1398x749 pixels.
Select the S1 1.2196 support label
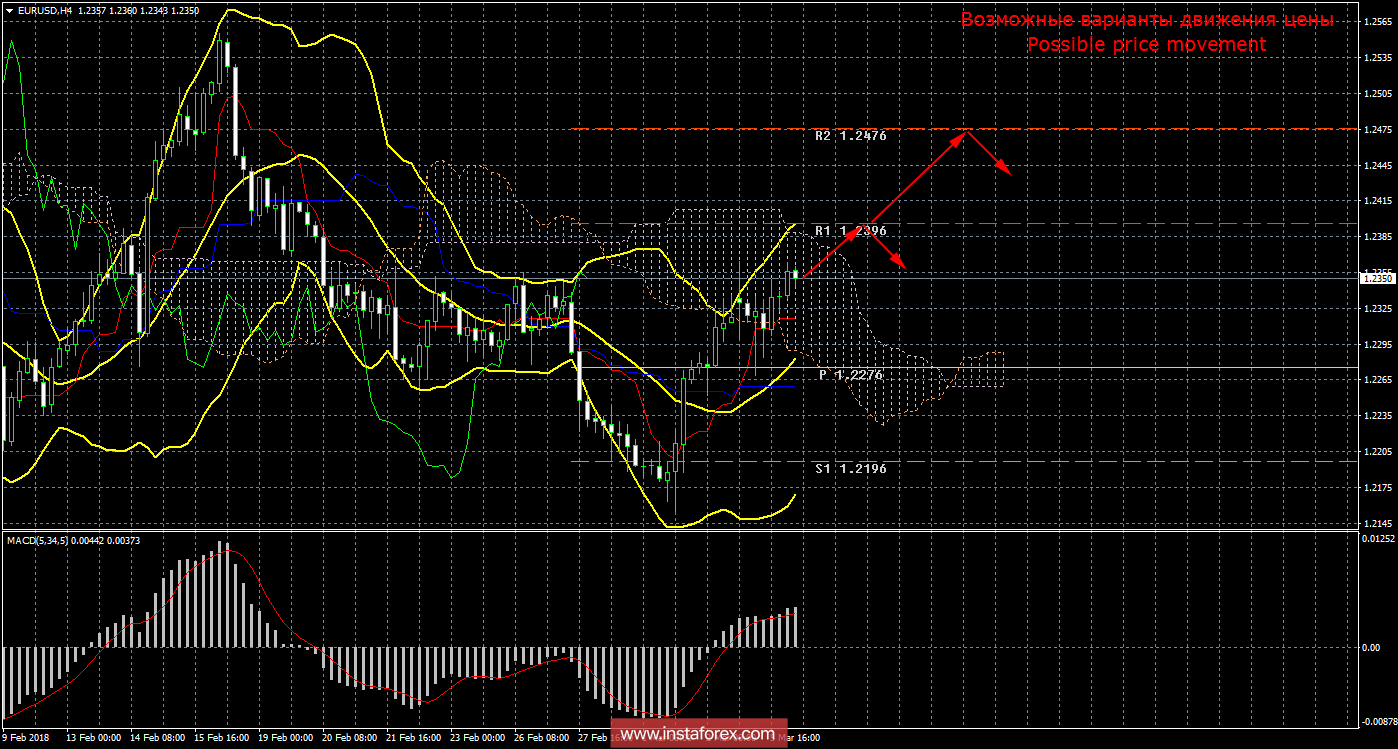[851, 468]
